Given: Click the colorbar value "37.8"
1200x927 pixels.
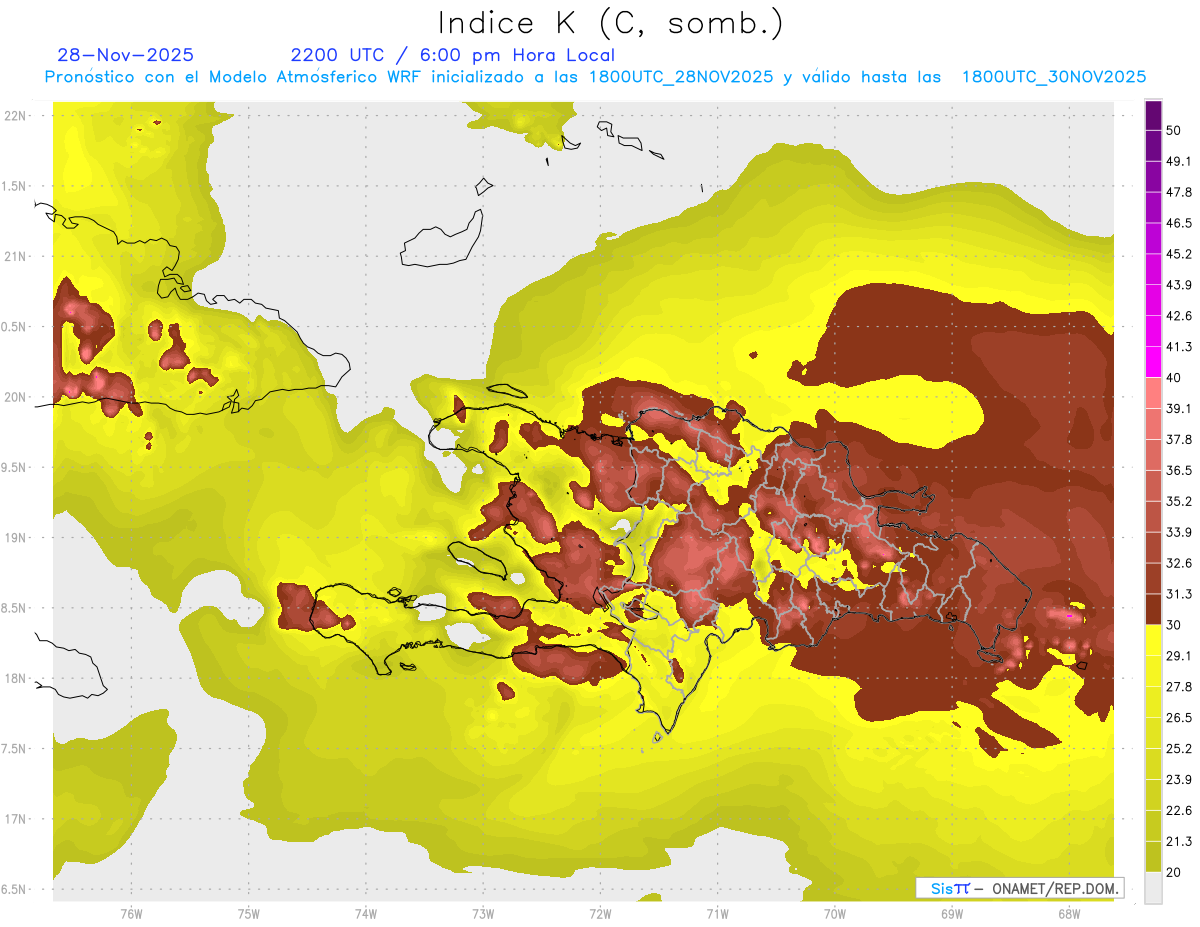Looking at the screenshot, I should click(x=1179, y=439).
